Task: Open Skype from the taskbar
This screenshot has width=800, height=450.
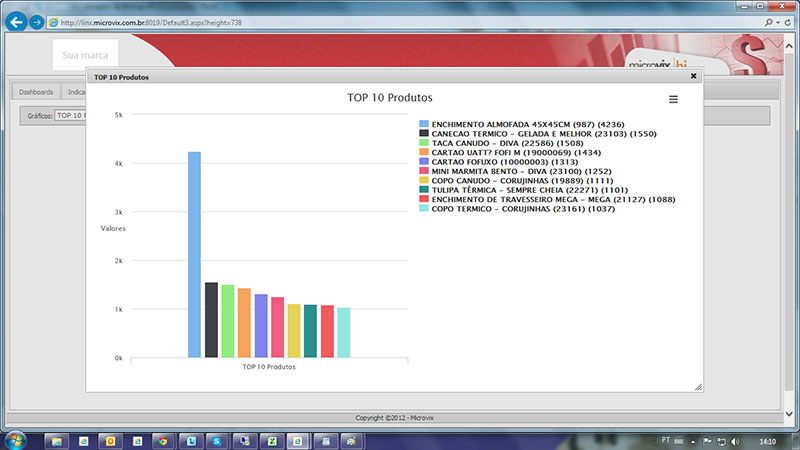Action: [x=215, y=440]
